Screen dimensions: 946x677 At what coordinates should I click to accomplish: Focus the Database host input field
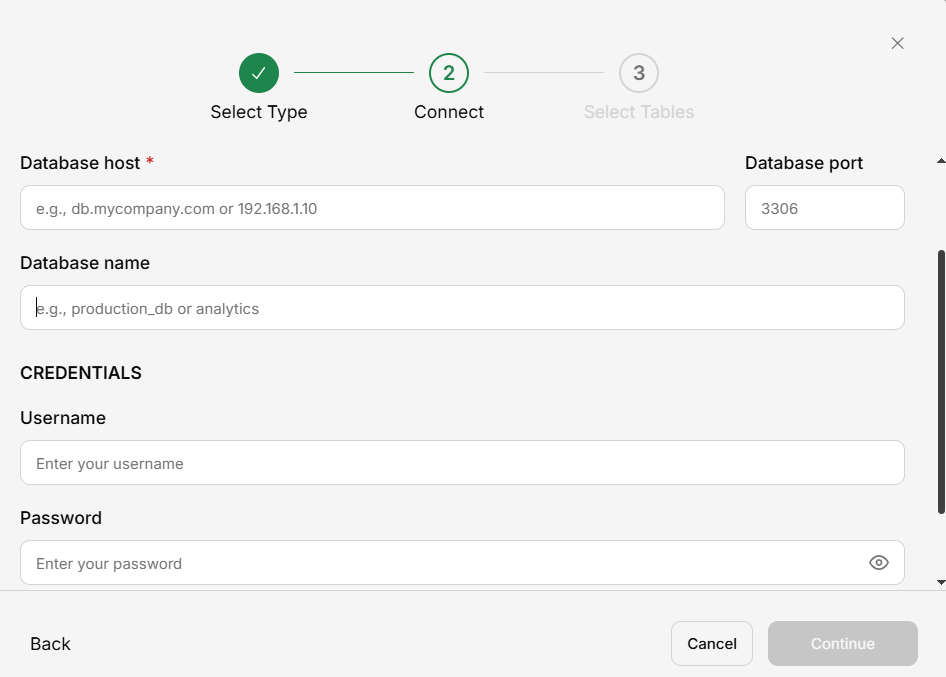coord(372,208)
